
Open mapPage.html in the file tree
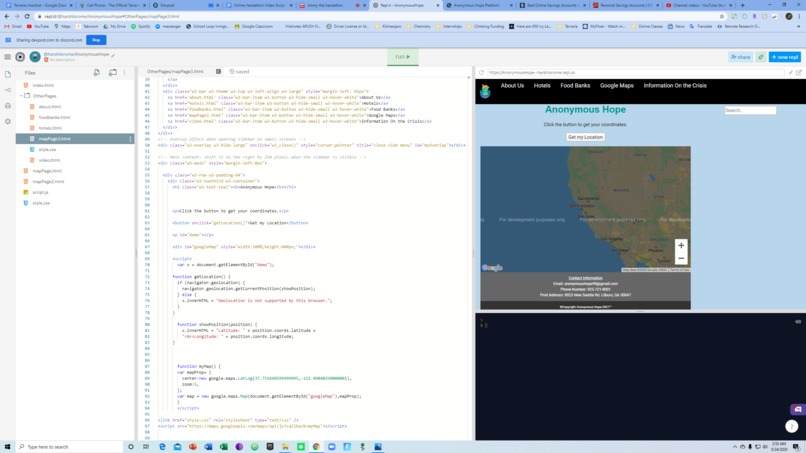tap(47, 171)
